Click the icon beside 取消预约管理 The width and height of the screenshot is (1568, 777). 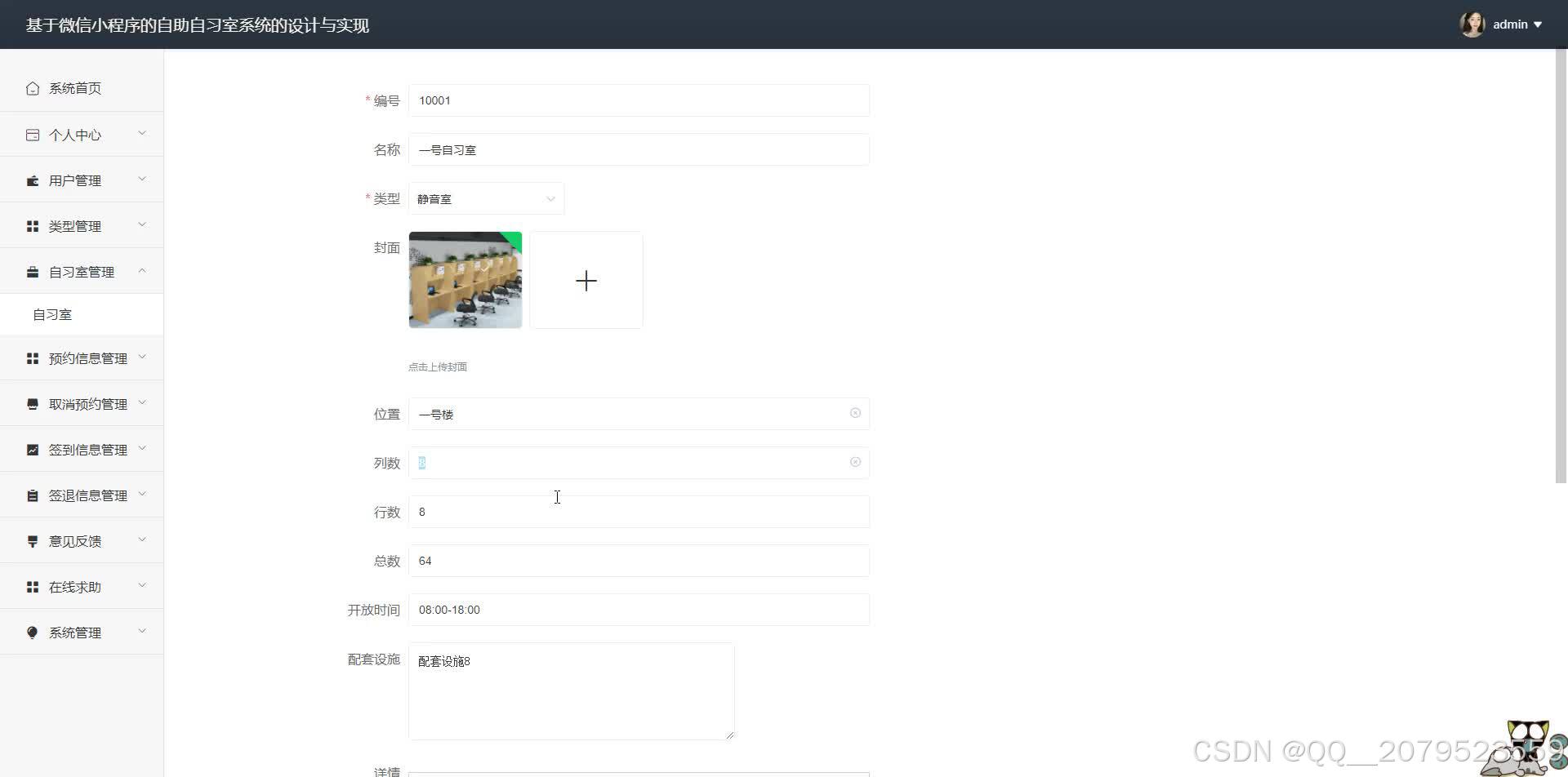33,404
